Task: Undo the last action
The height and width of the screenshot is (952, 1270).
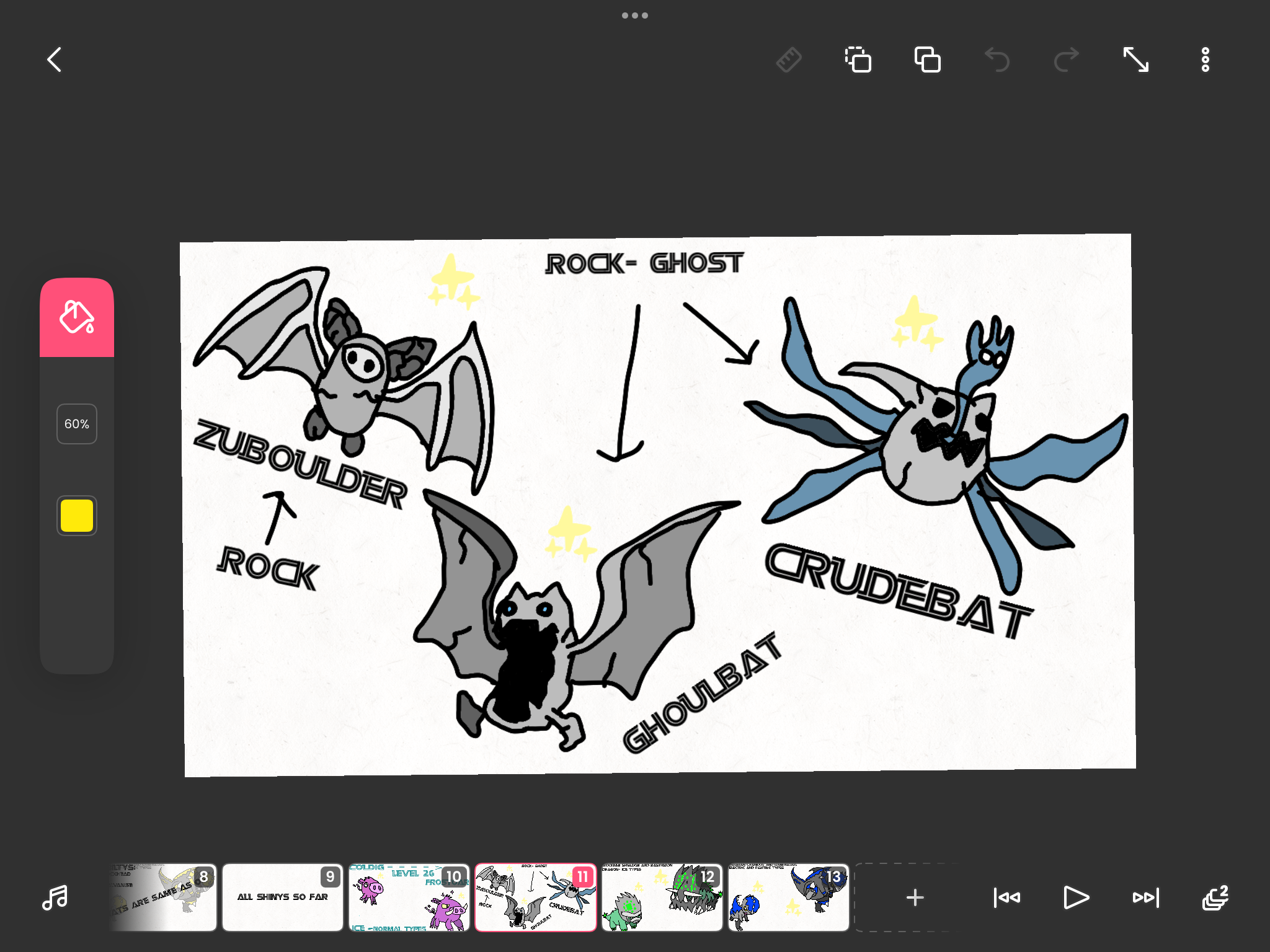Action: (x=997, y=60)
